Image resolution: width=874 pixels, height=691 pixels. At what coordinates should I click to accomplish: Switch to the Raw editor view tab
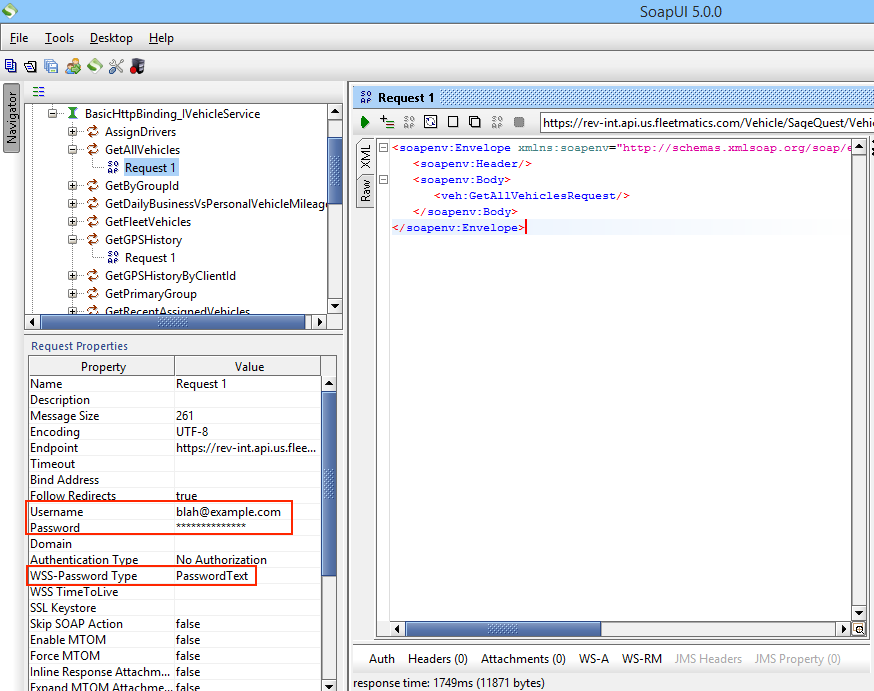click(365, 190)
